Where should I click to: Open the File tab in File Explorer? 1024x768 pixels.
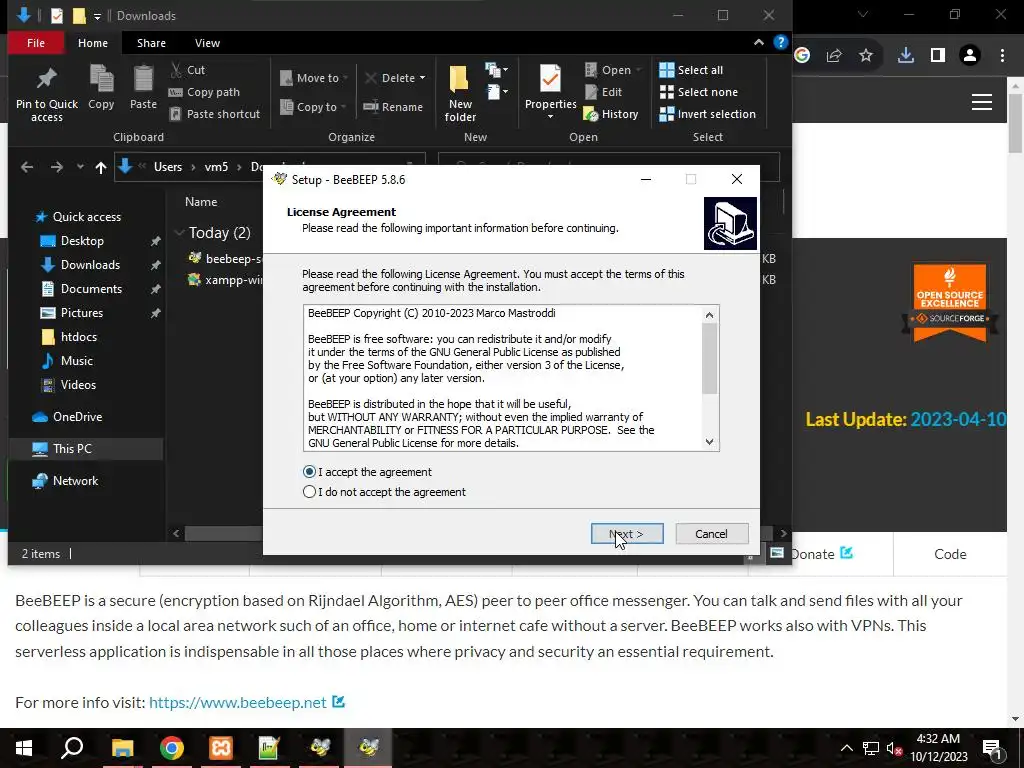tap(36, 43)
